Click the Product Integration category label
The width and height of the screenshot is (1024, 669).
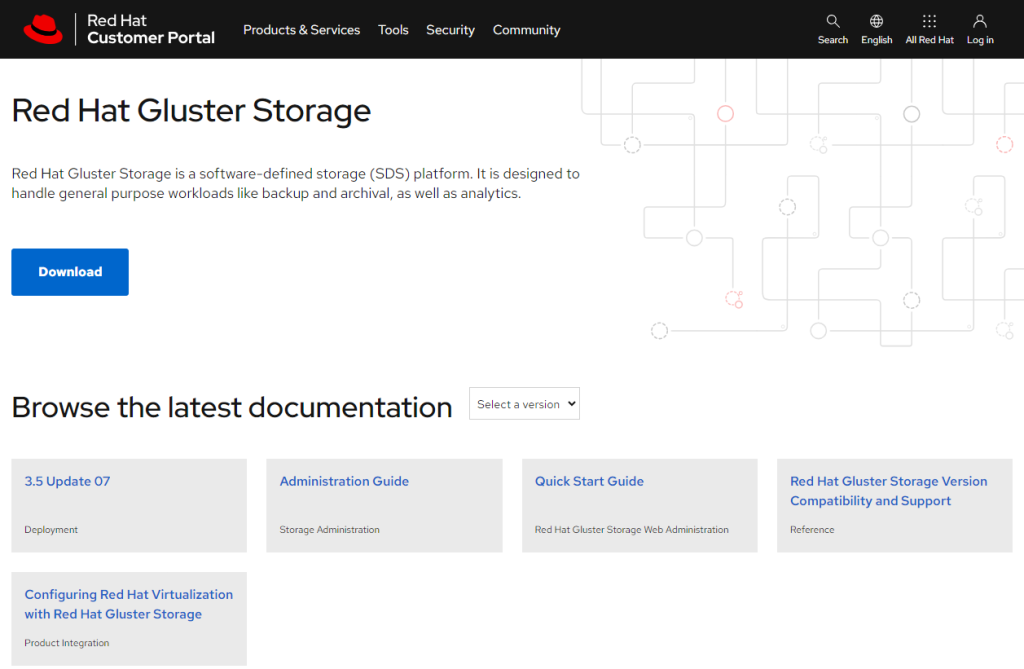point(67,643)
